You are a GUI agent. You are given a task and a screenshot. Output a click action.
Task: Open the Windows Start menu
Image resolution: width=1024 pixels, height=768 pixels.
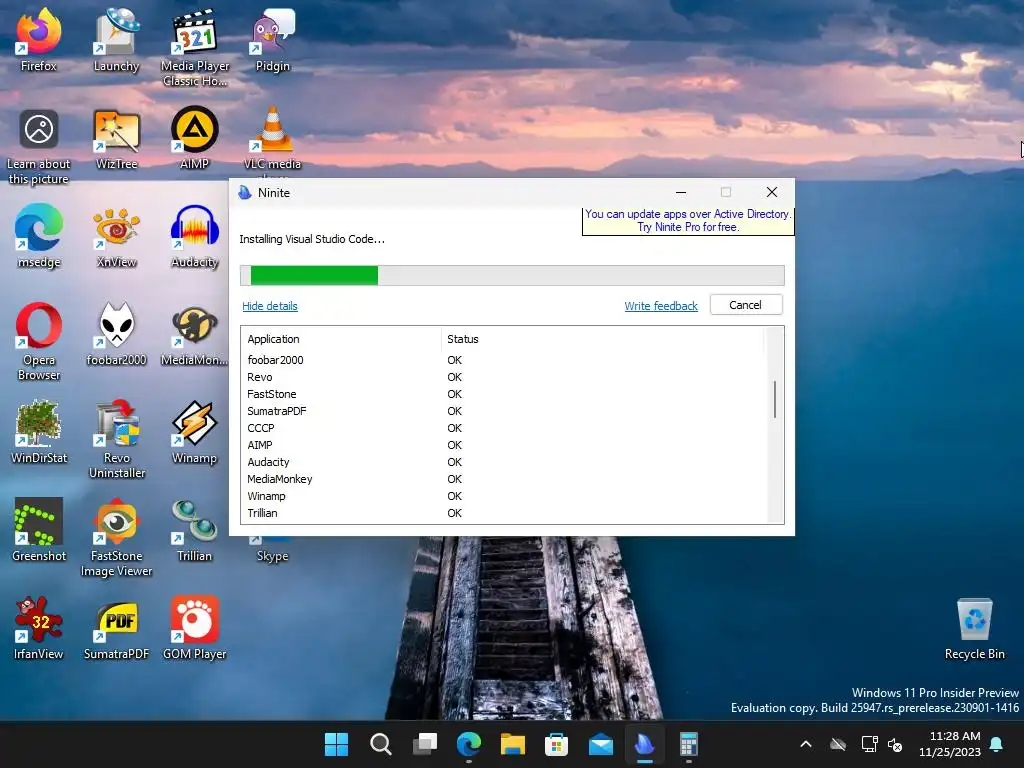[x=337, y=744]
